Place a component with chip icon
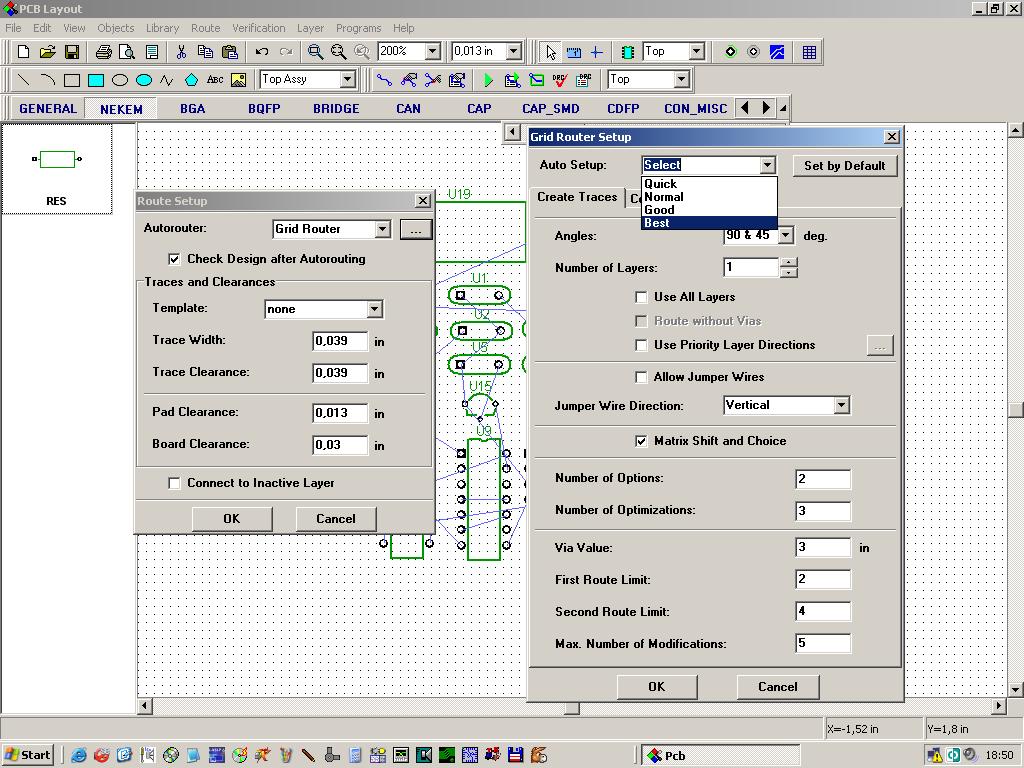 628,52
